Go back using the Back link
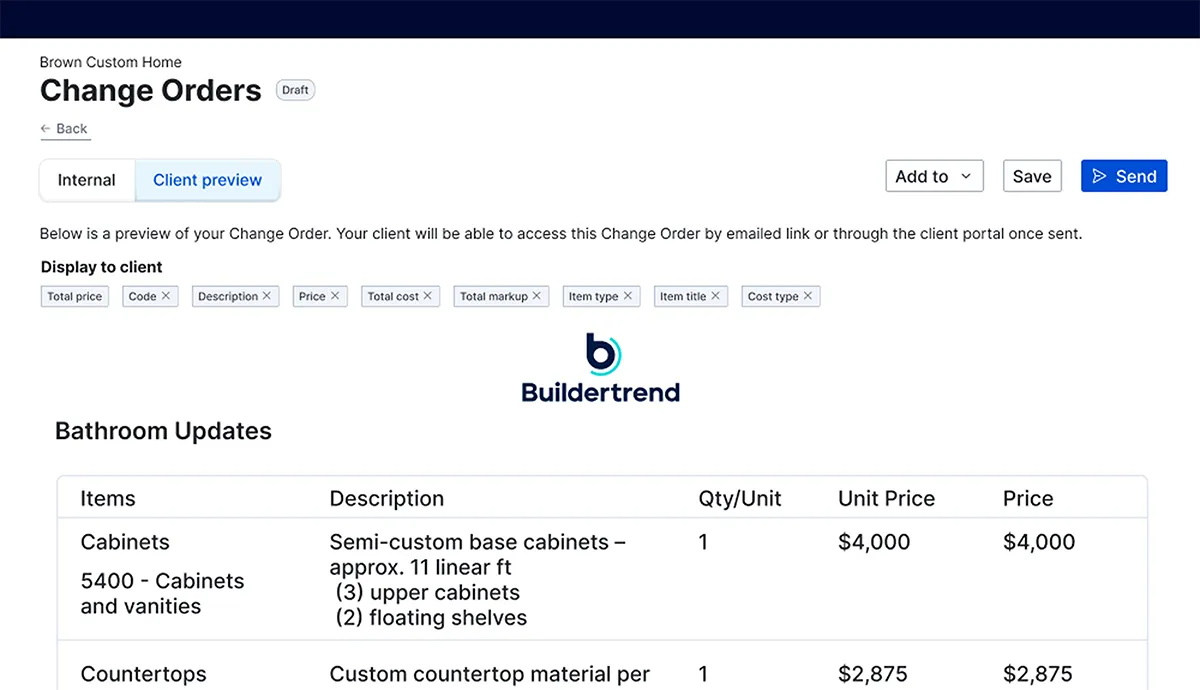The image size is (1200, 690). [64, 129]
